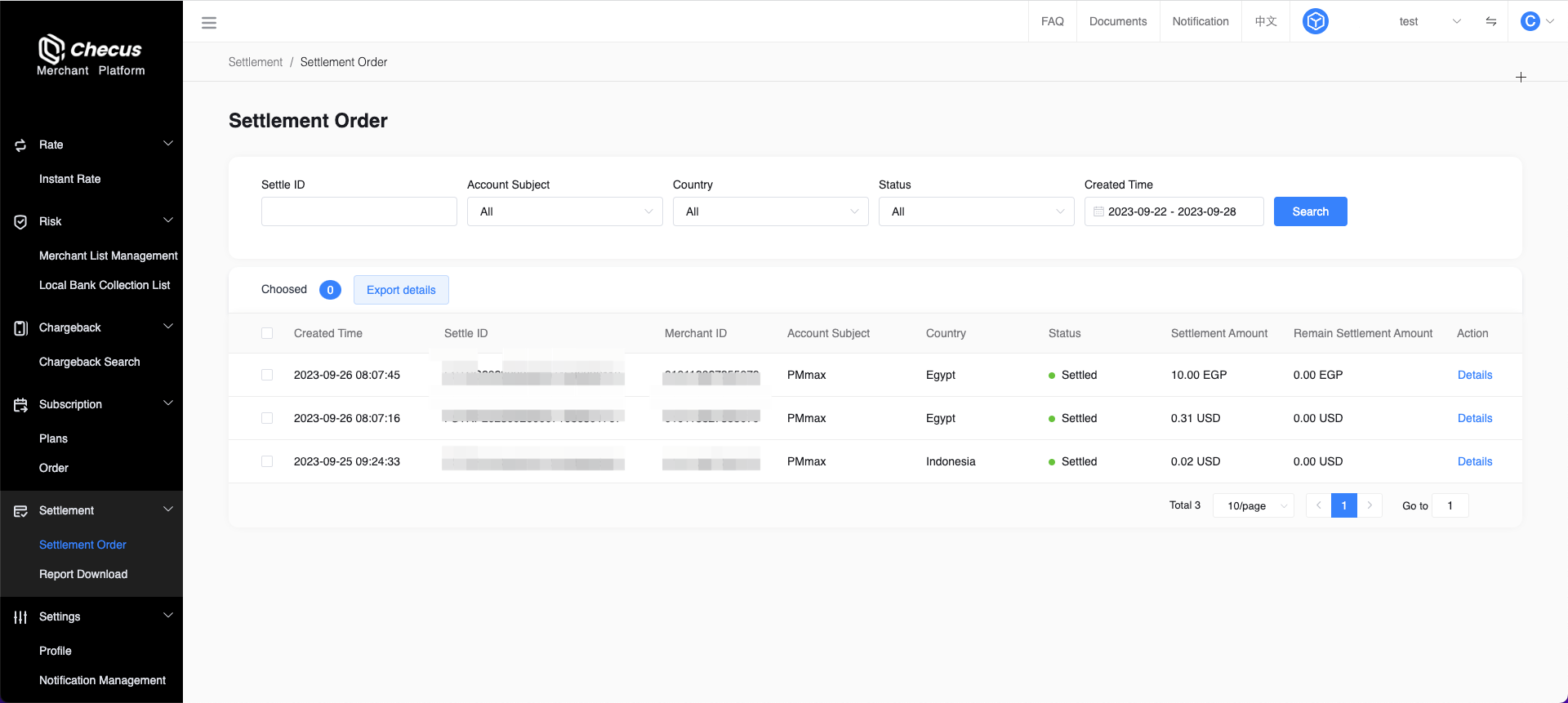Toggle the select-all checkbox in table header
This screenshot has width=1568, height=703.
coord(267,333)
